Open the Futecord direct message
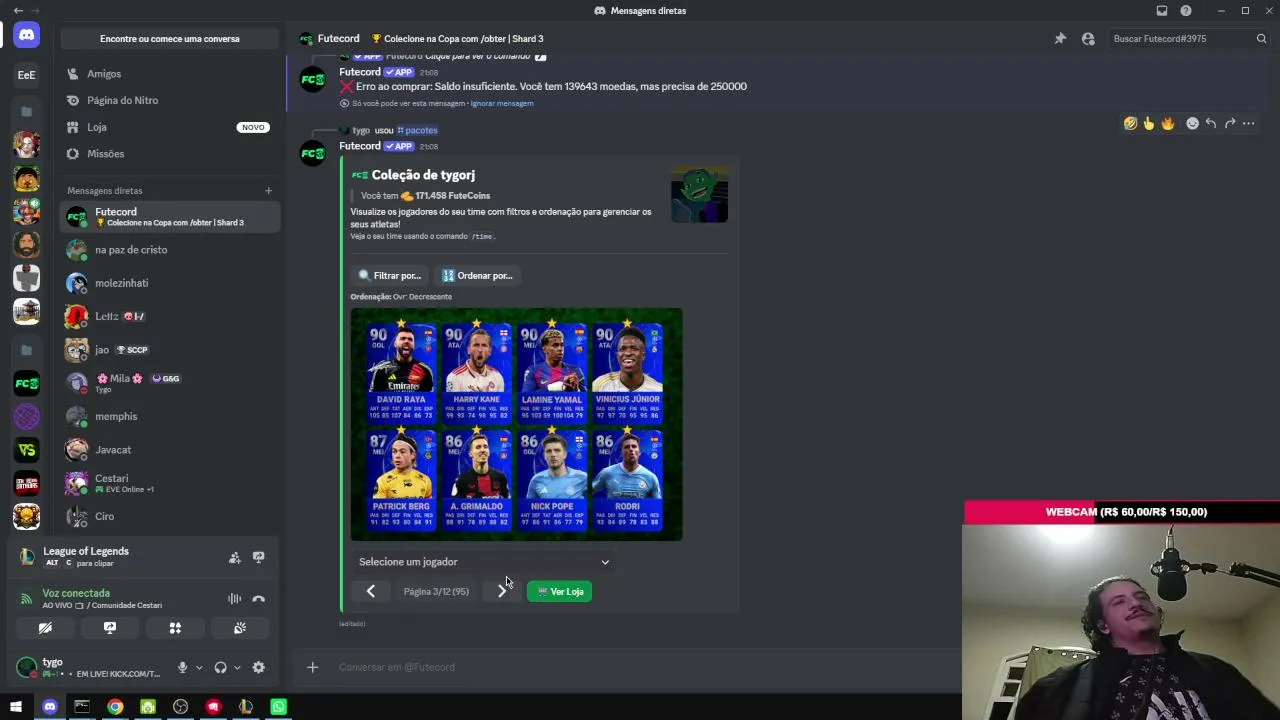Image resolution: width=1280 pixels, height=720 pixels. tap(170, 216)
